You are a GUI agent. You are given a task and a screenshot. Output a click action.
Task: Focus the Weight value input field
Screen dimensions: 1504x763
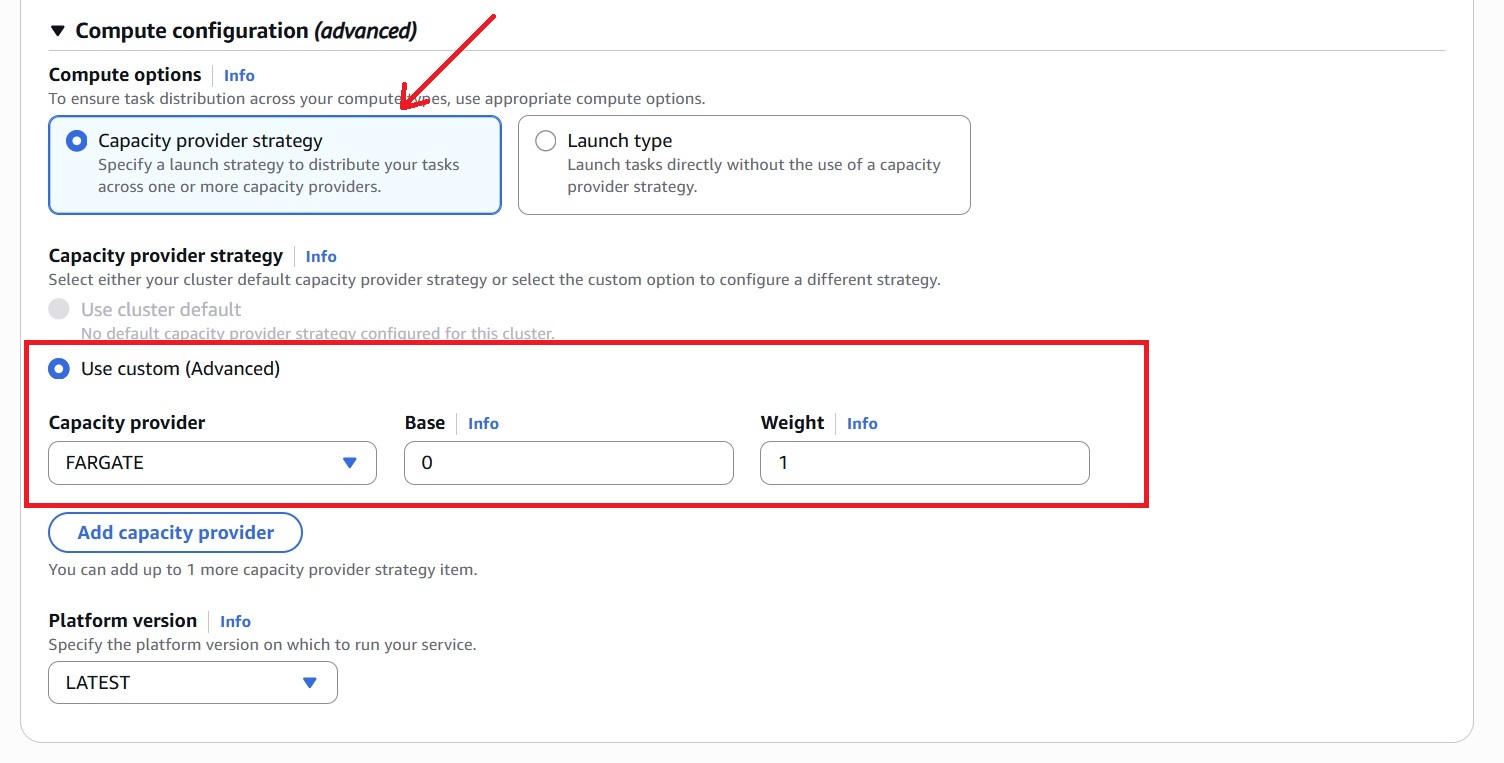tap(924, 463)
